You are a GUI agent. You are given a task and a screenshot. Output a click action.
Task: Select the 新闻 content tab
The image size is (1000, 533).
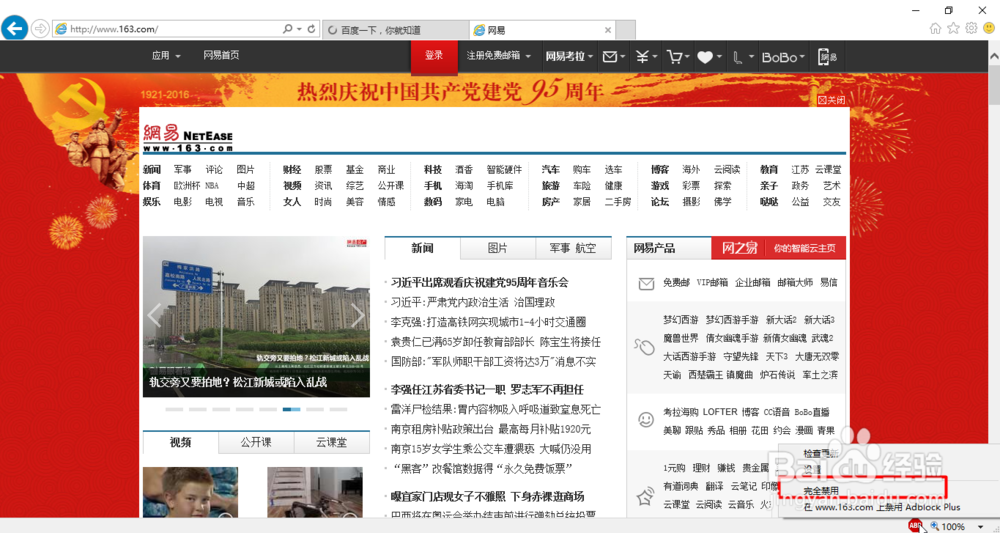pos(422,248)
